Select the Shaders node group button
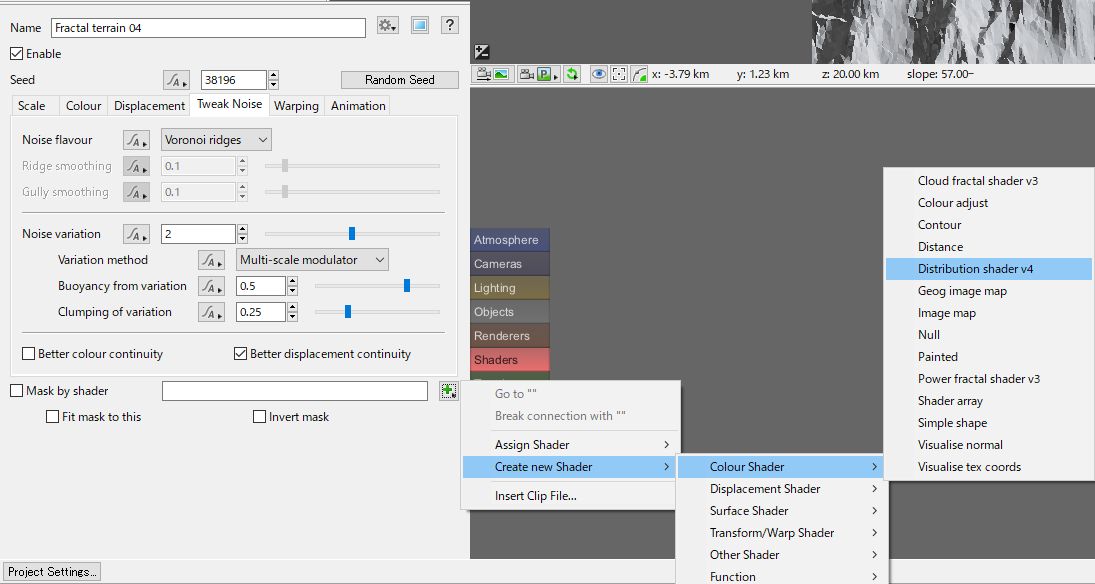Image resolution: width=1095 pixels, height=584 pixels. pos(510,360)
